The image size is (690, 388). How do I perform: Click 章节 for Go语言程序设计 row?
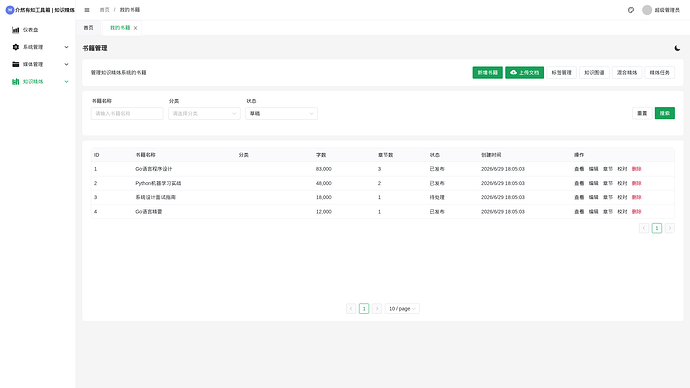(608, 169)
